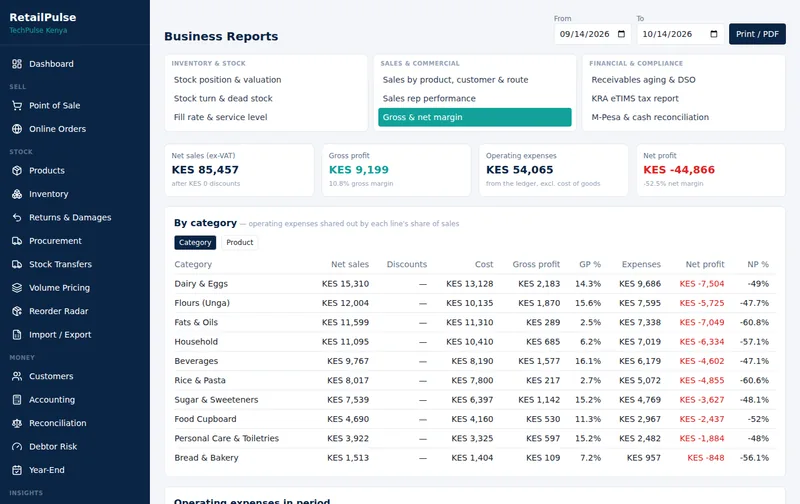
Task: Click the Customers people icon
Action: pos(17,376)
